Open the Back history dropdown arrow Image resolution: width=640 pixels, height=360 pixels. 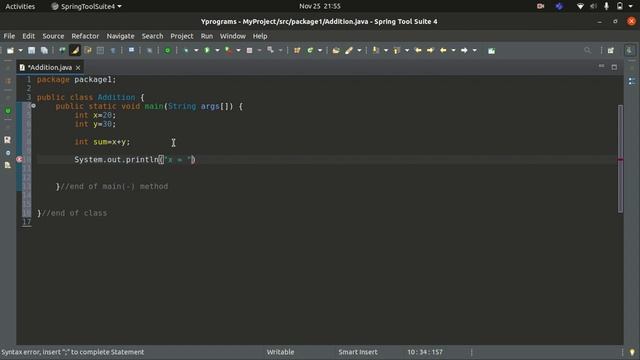[453, 50]
